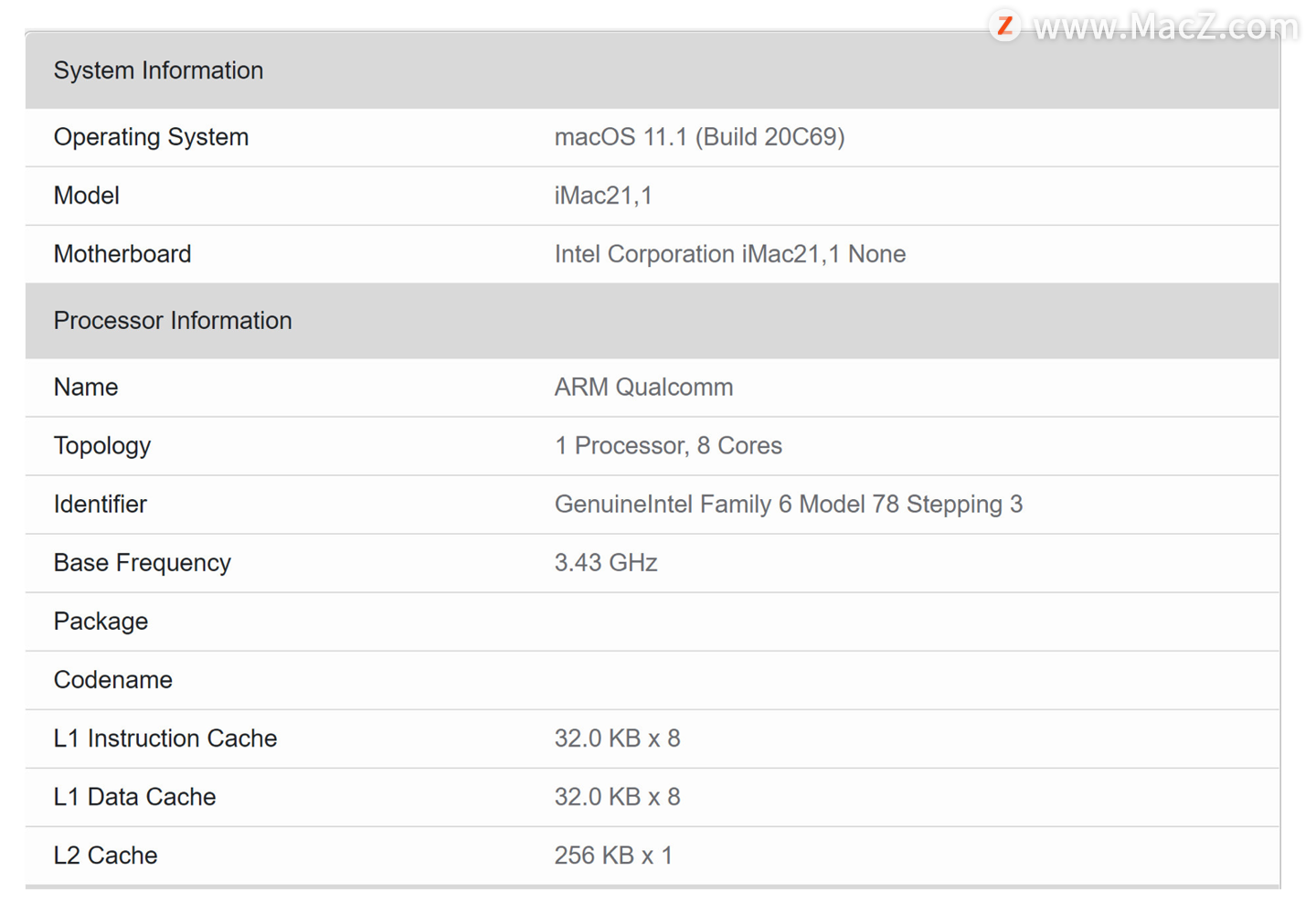Select the L2 Cache label
Screen dimensions: 1316x914
click(106, 856)
